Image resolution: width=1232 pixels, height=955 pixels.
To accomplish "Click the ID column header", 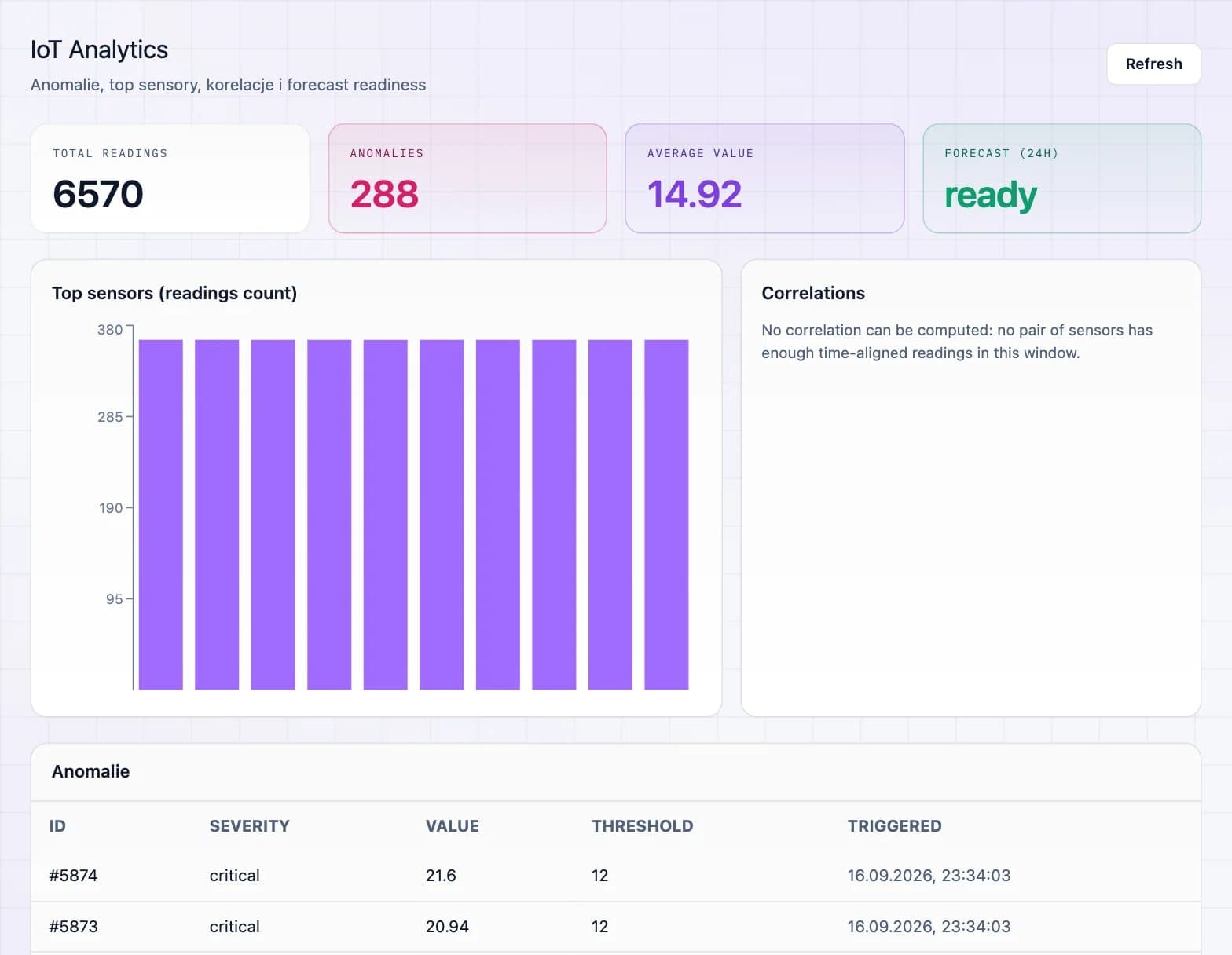I will coord(57,826).
